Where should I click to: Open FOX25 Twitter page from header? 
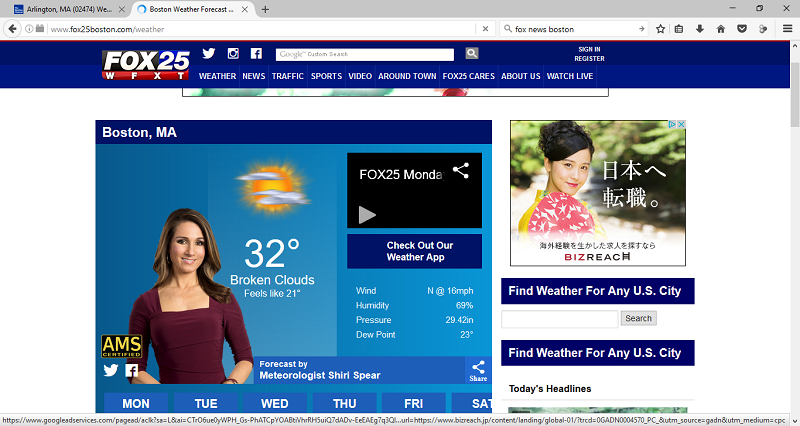[x=209, y=53]
